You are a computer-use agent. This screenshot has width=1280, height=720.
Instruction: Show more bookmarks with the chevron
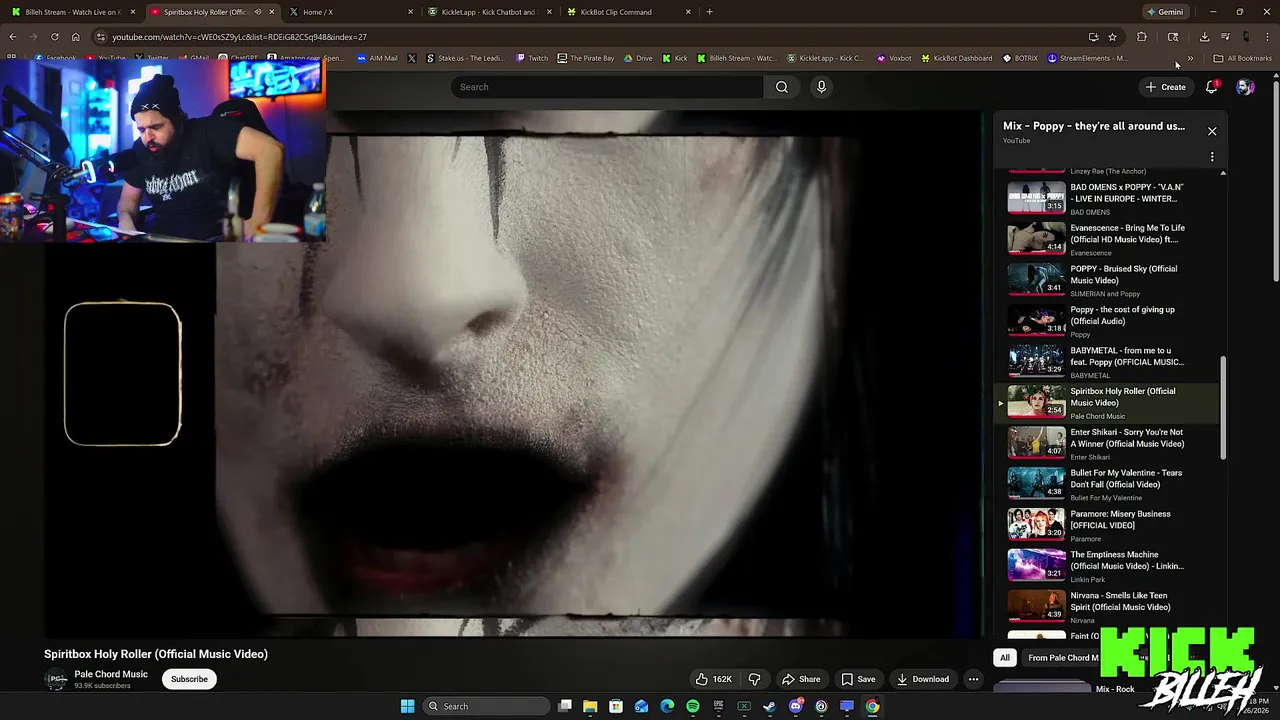point(1190,58)
